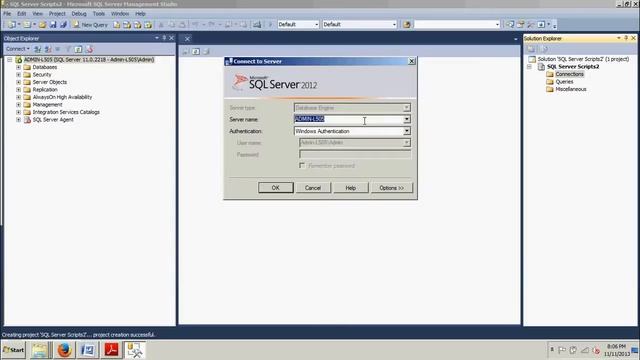Open the Window menu
640x360 pixels.
[x=120, y=13]
